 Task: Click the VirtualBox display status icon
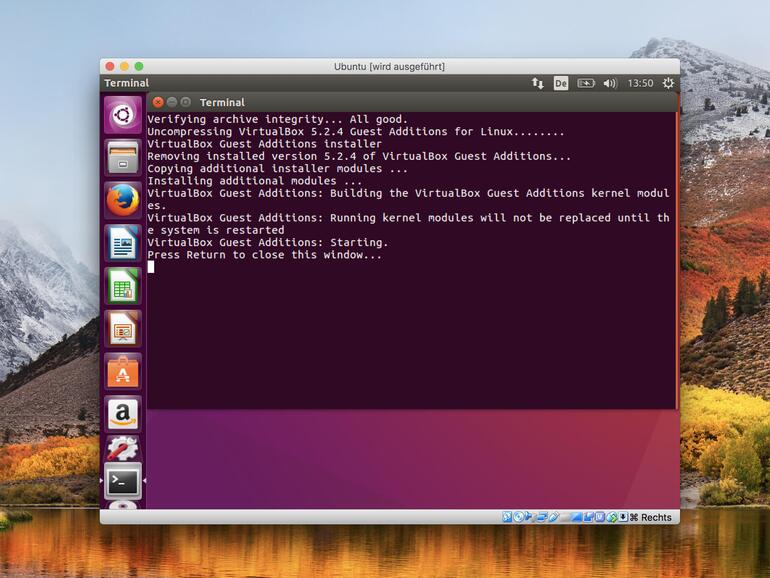(x=576, y=517)
